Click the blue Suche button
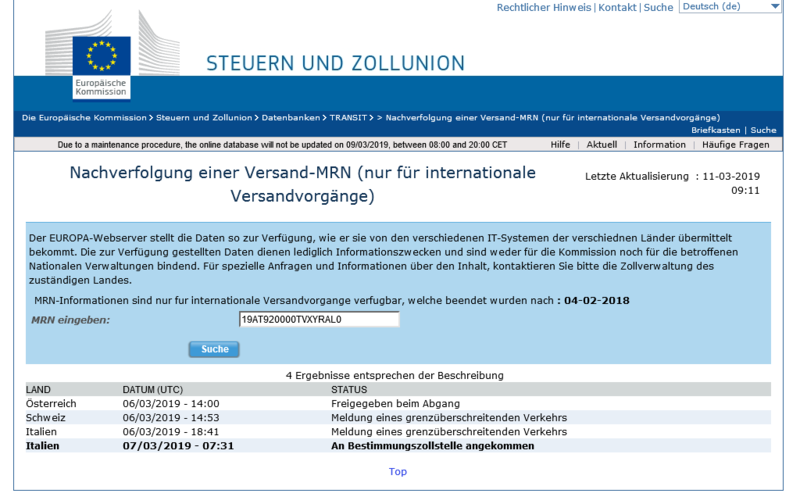Image resolution: width=800 pixels, height=504 pixels. tap(214, 349)
